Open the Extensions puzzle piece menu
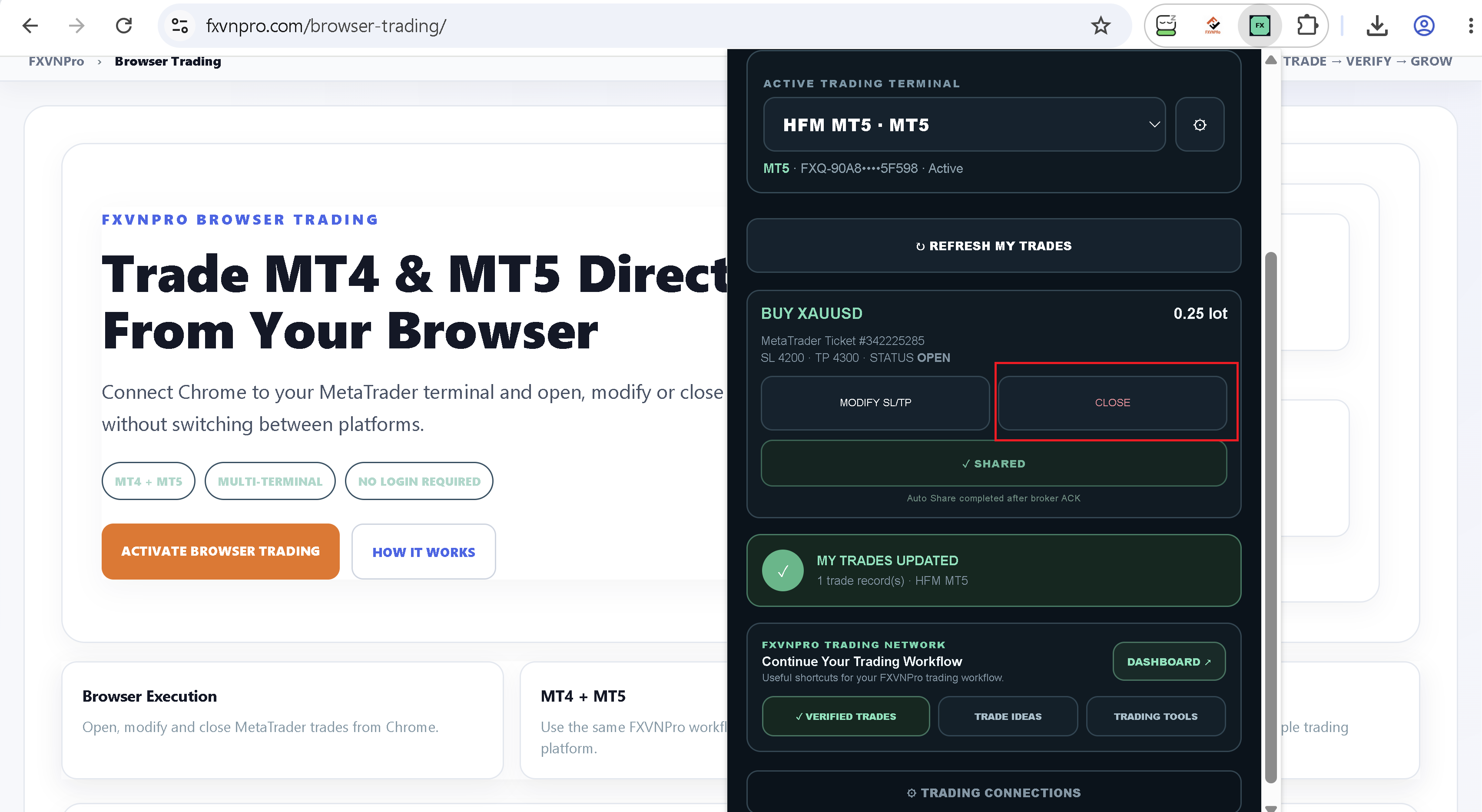1482x812 pixels. [1307, 26]
